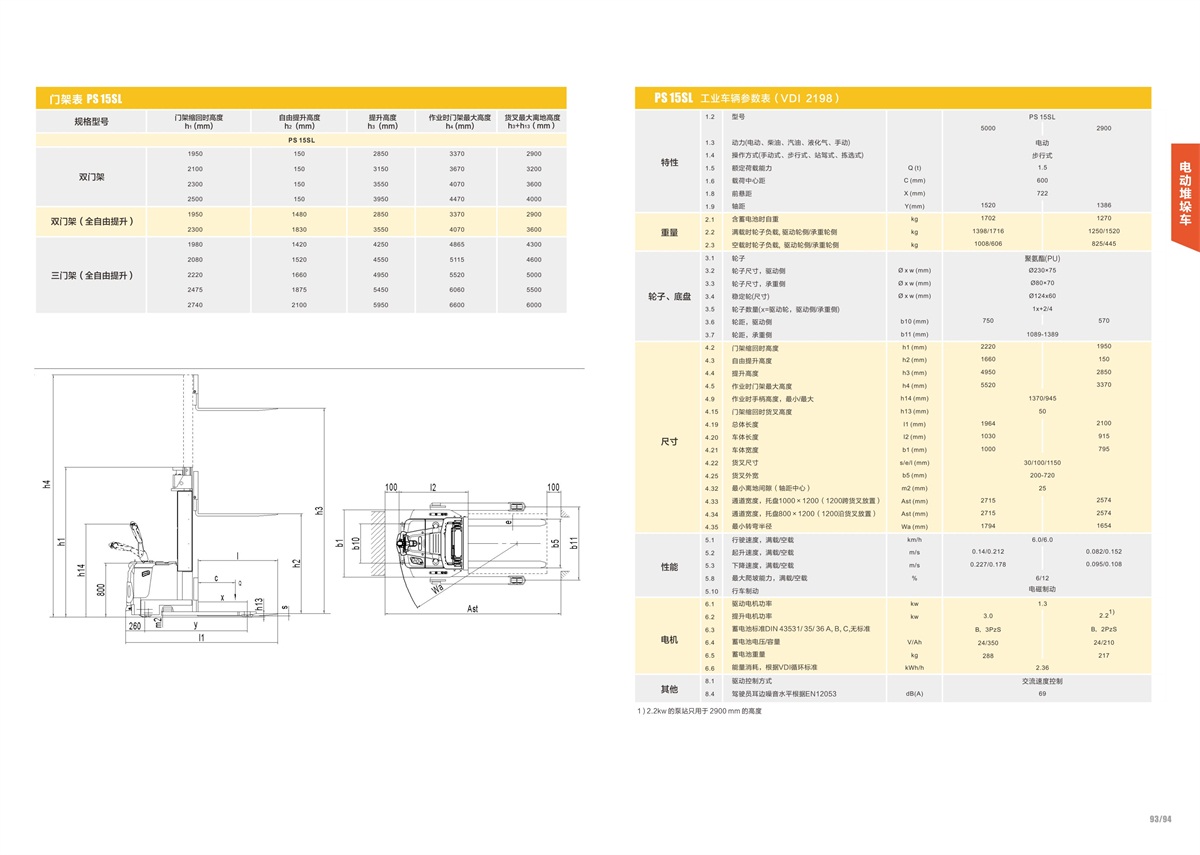Select the energy consumption value '2.36'
1200x855 pixels.
pos(1042,668)
